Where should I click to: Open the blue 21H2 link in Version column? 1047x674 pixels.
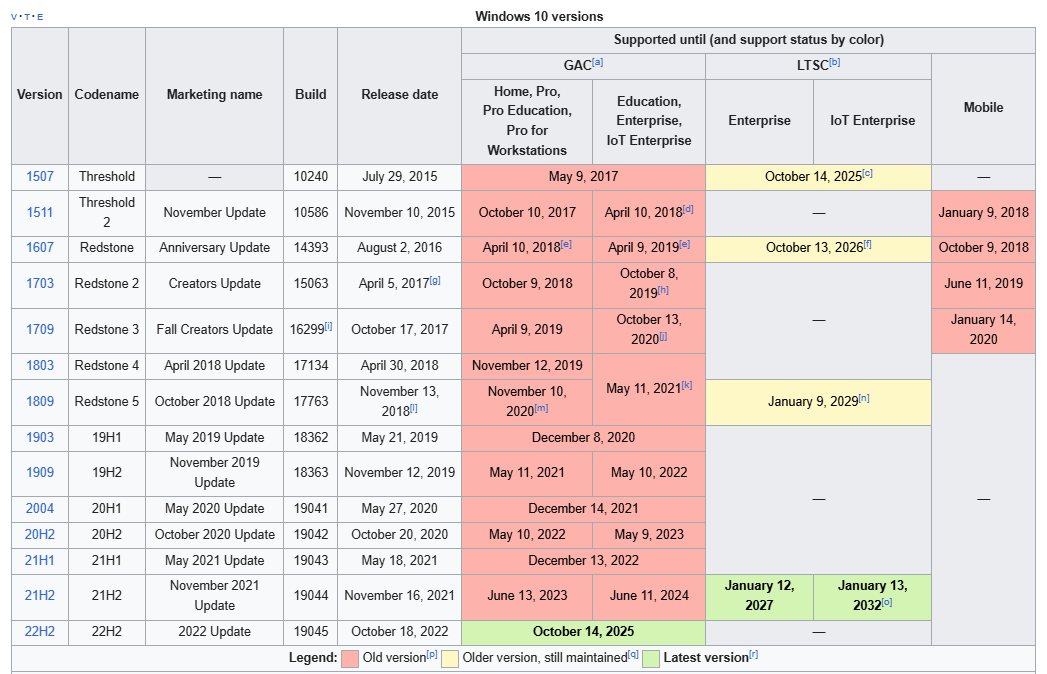click(39, 595)
